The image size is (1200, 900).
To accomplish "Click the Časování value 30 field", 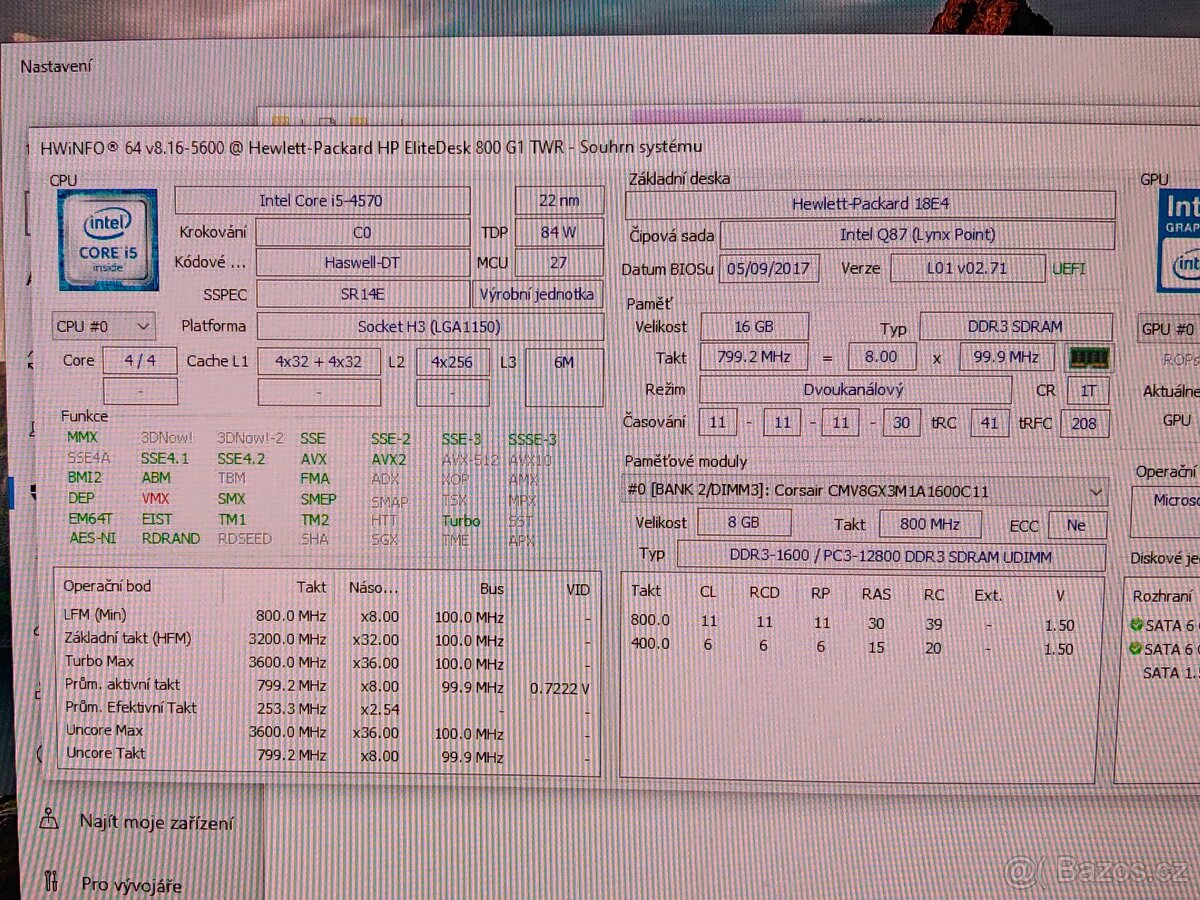I will pyautogui.click(x=901, y=423).
